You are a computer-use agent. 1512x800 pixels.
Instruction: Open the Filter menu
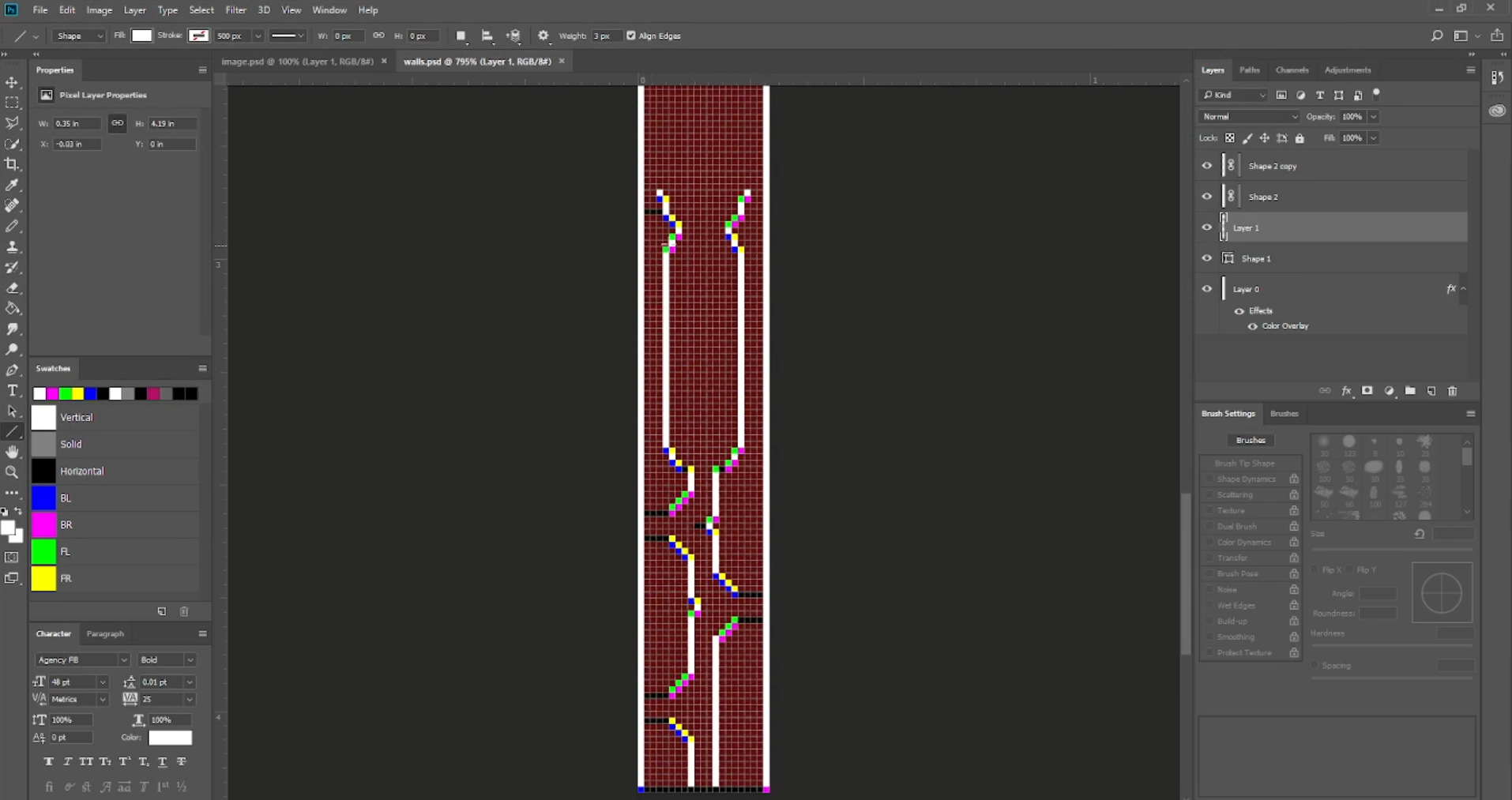pos(235,10)
